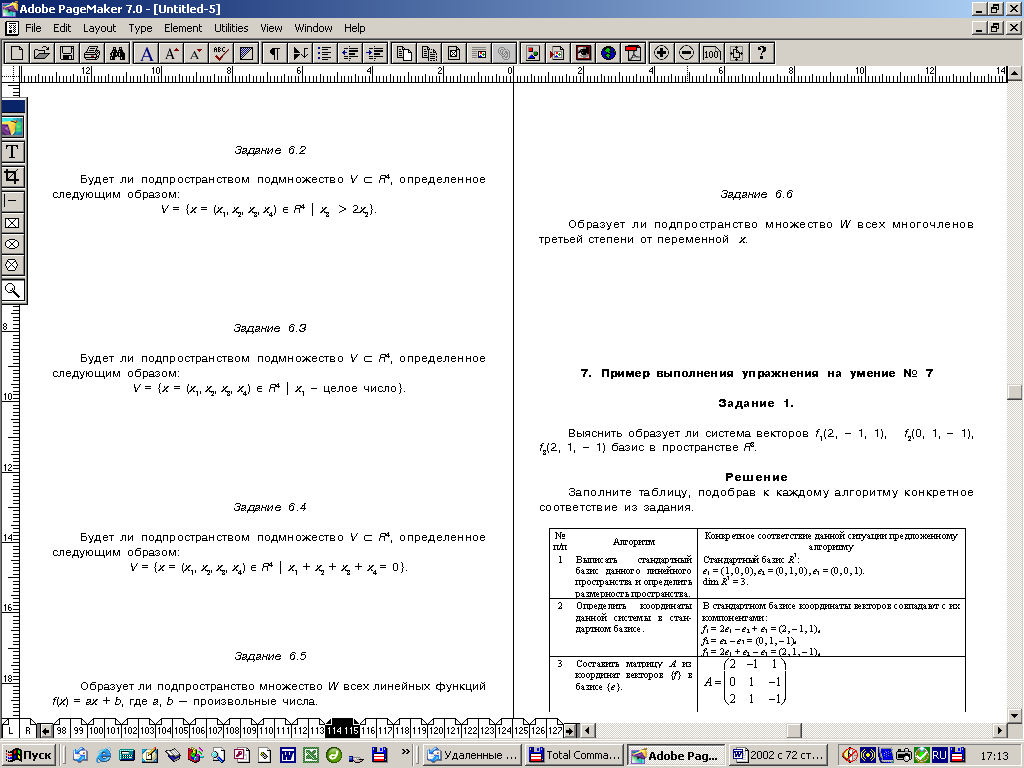Open the left master page L
The width and height of the screenshot is (1024, 768).
pos(10,730)
